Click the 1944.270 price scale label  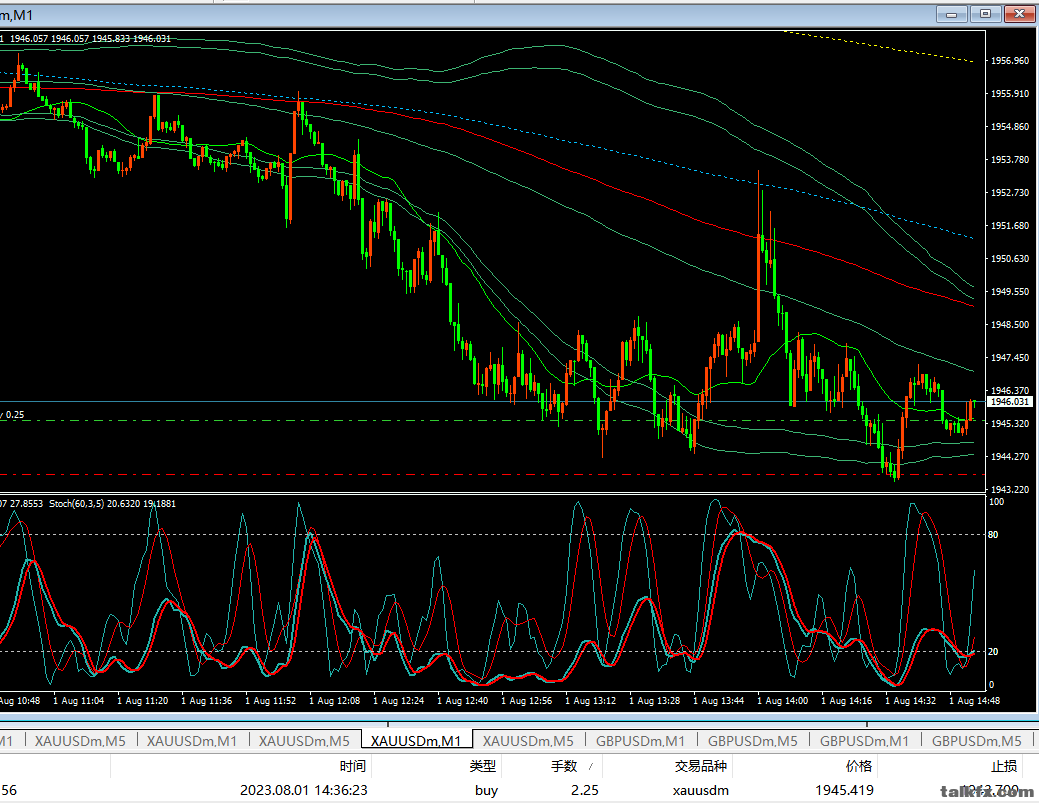(1010, 456)
